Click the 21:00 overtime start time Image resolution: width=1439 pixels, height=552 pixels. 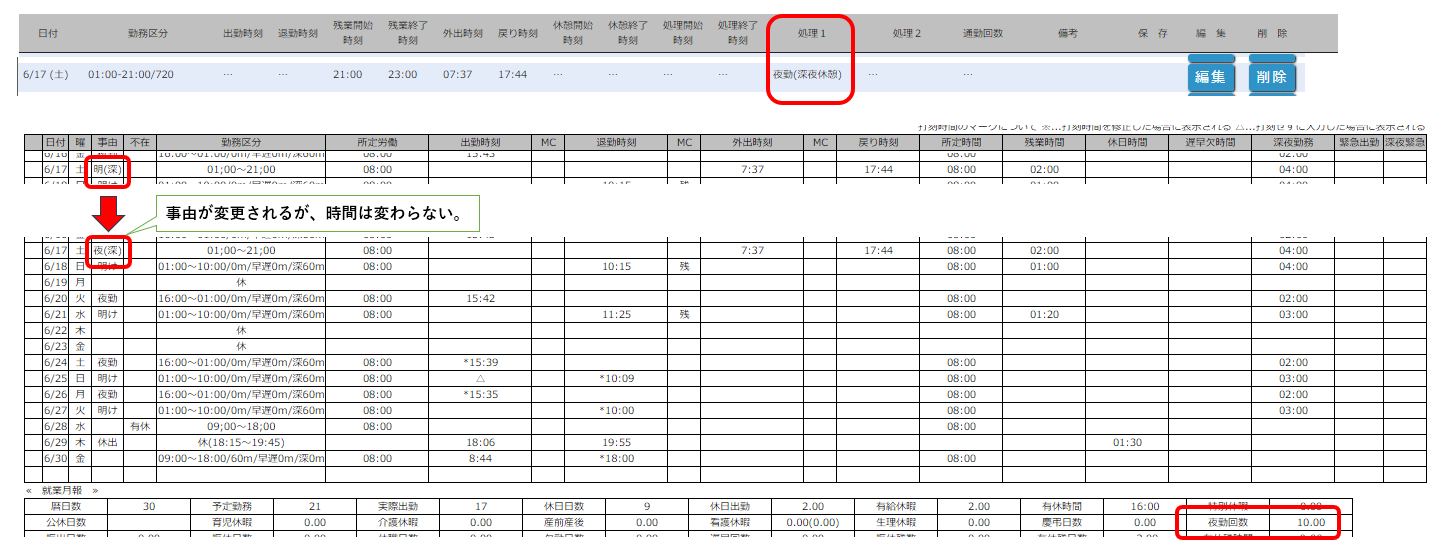click(347, 75)
